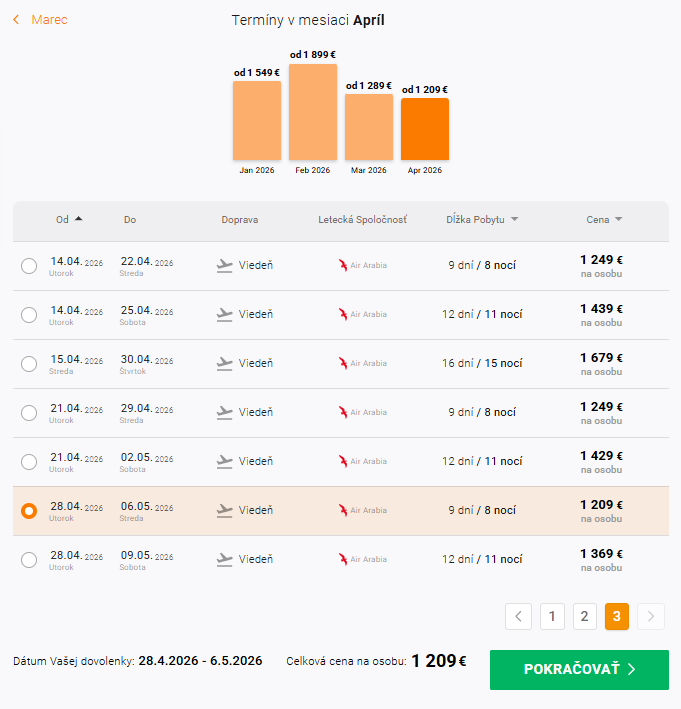Open the Dĺžka Pobytu sort dropdown

pyautogui.click(x=482, y=219)
